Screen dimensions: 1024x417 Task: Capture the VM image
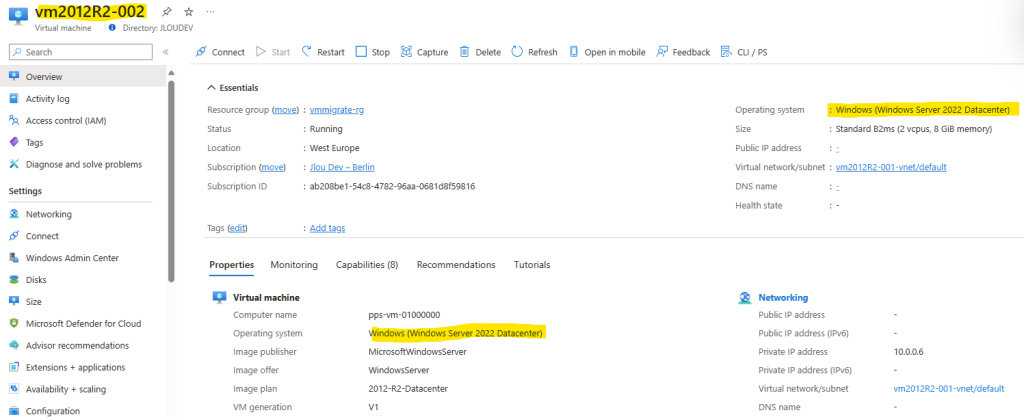[424, 52]
